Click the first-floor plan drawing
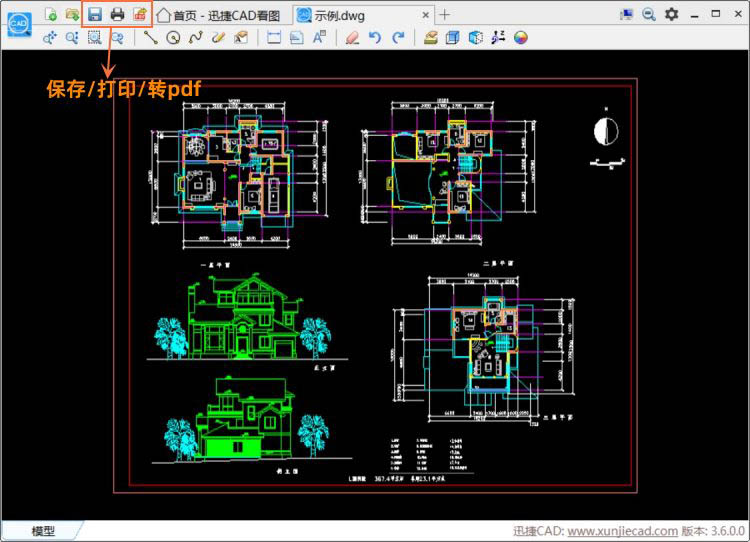Viewport: 750px width, 542px height. [x=238, y=175]
